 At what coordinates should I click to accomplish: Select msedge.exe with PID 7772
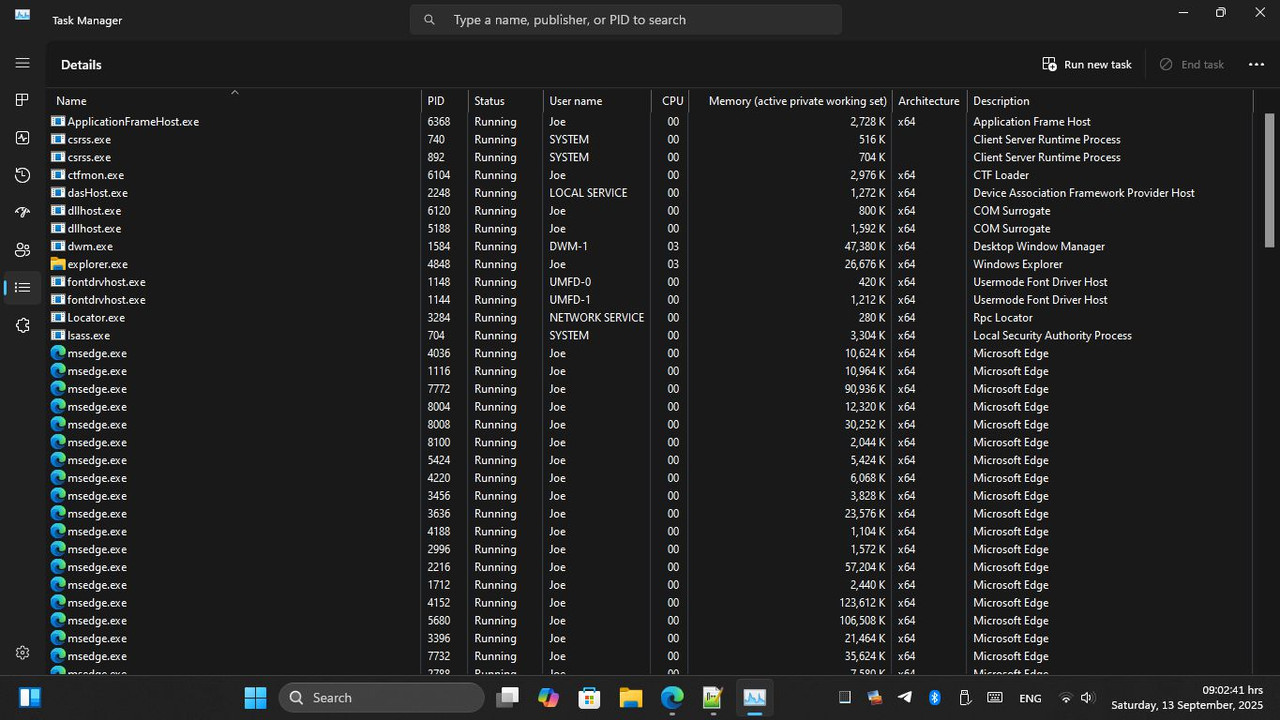point(651,389)
